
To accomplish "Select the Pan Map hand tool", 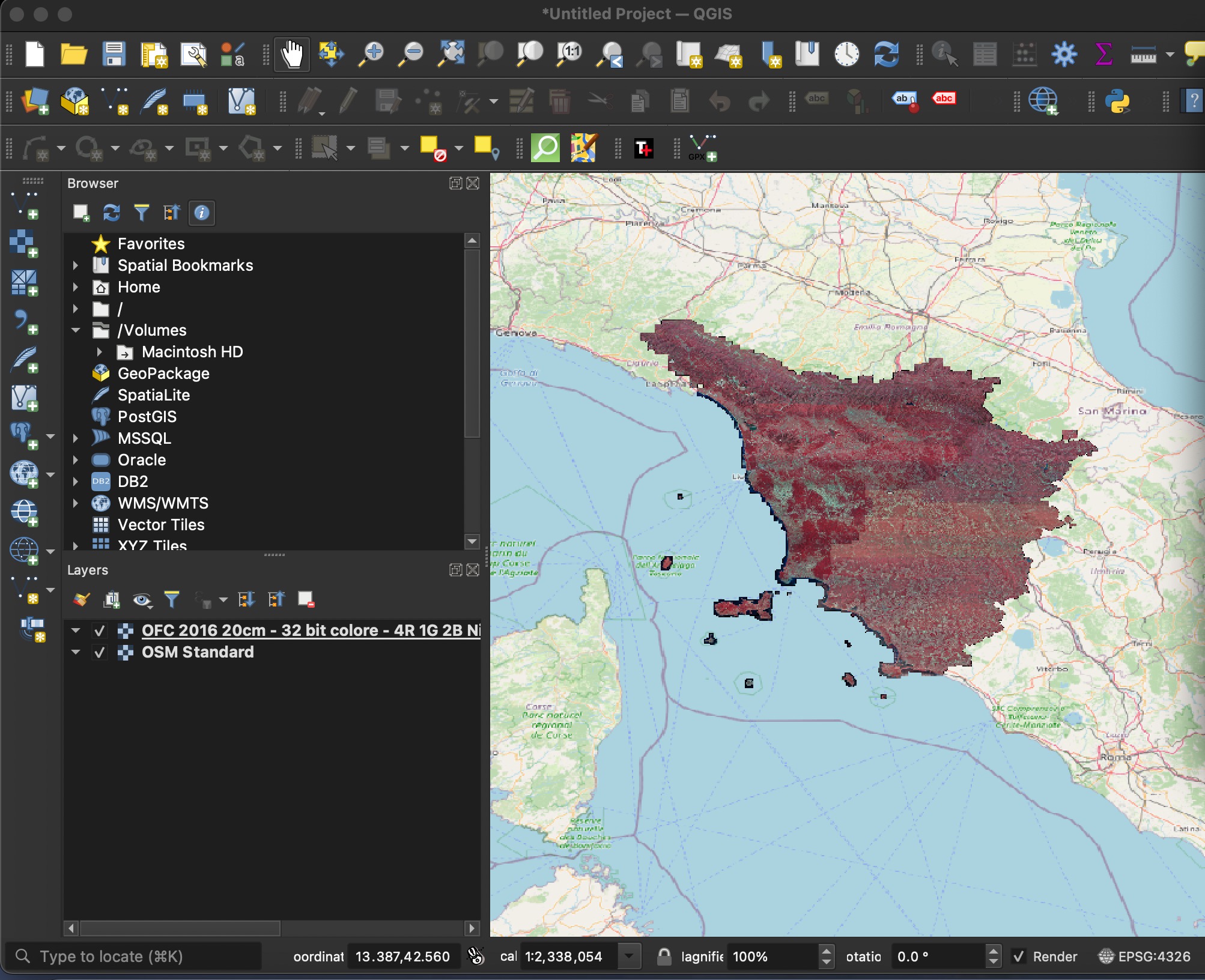I will pos(292,55).
